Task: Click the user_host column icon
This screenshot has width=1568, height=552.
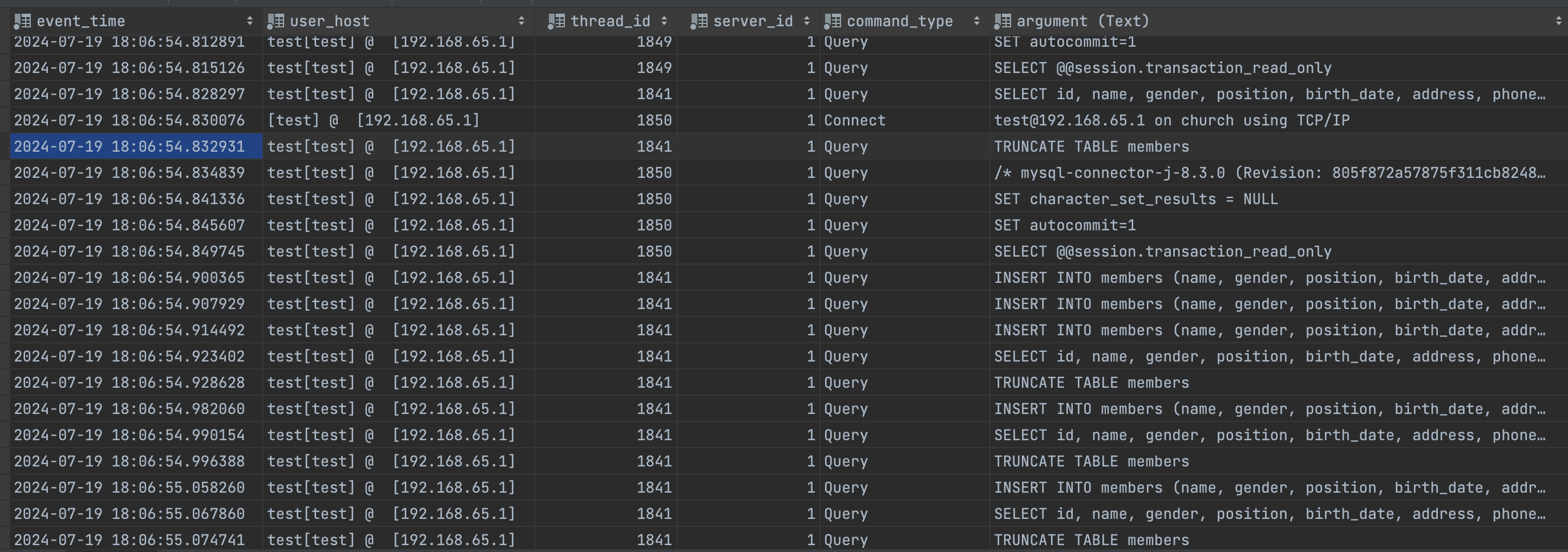Action: [x=276, y=21]
